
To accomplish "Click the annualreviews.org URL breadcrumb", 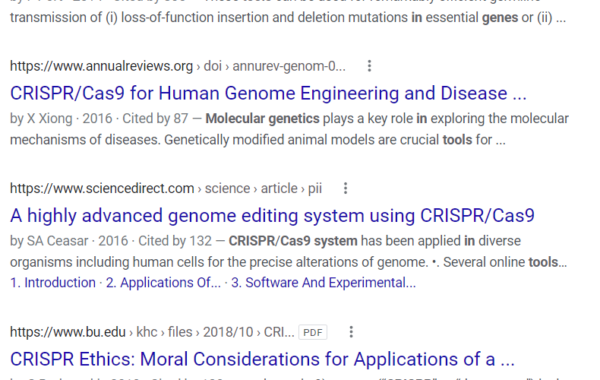I will click(178, 66).
